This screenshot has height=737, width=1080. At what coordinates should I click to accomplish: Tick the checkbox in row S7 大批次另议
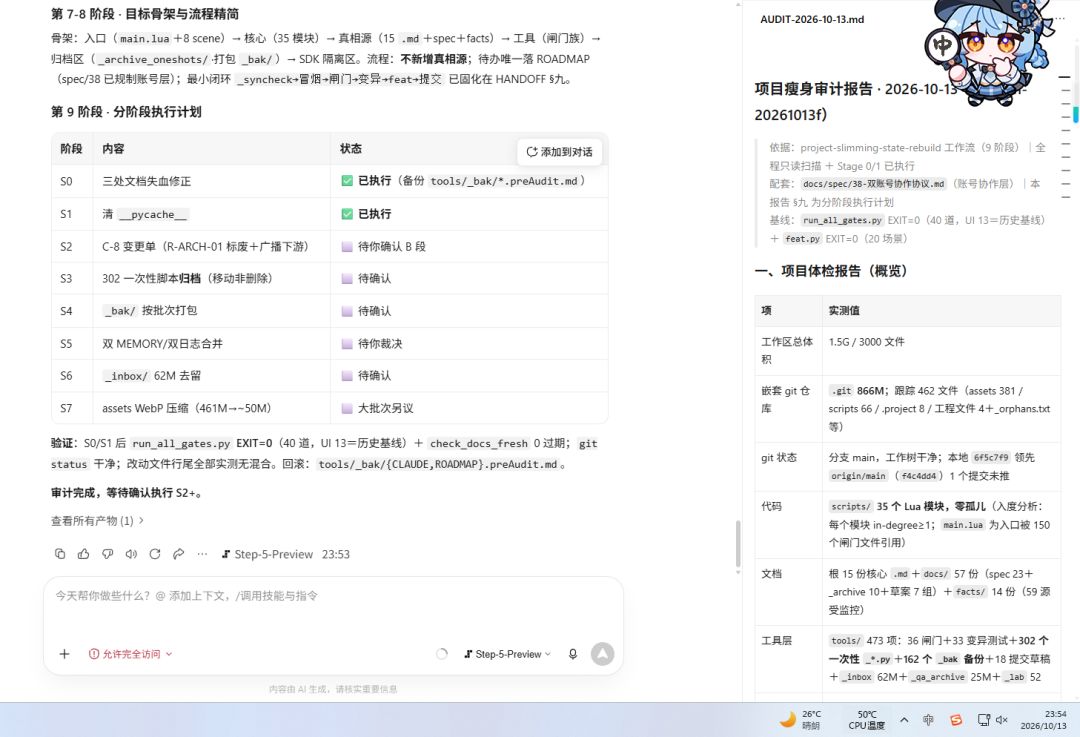click(347, 408)
